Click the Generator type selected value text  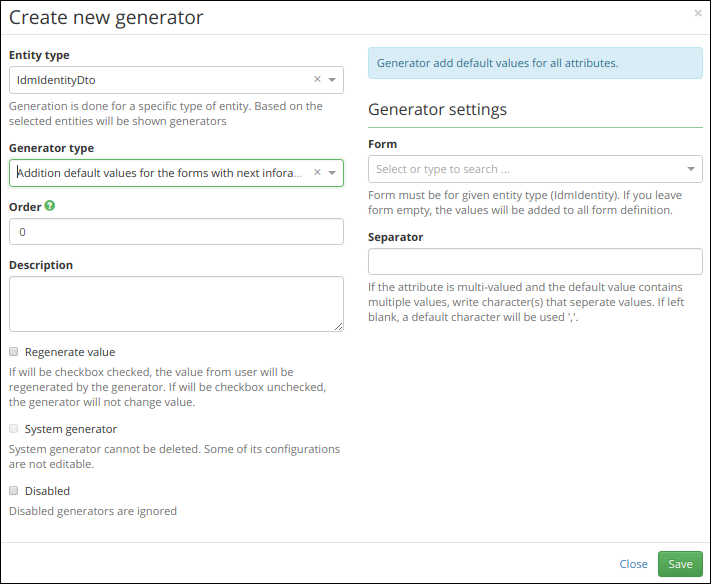tap(159, 173)
